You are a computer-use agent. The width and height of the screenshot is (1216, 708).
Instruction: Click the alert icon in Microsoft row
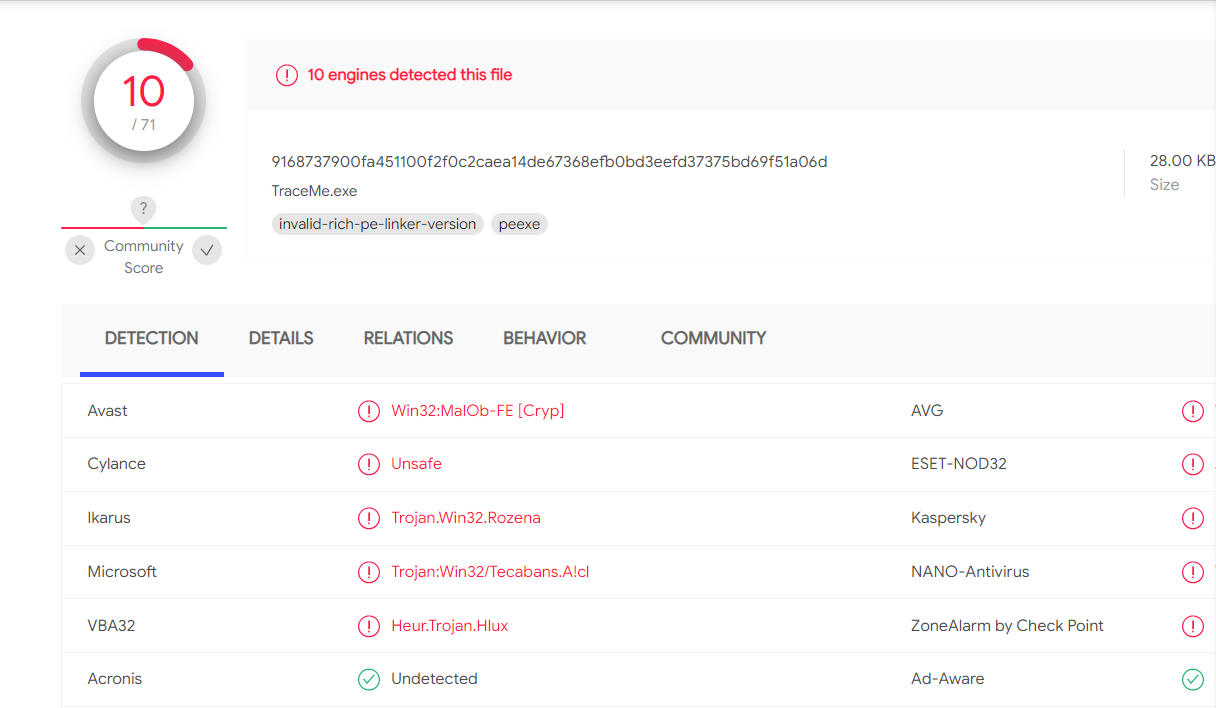(x=369, y=572)
